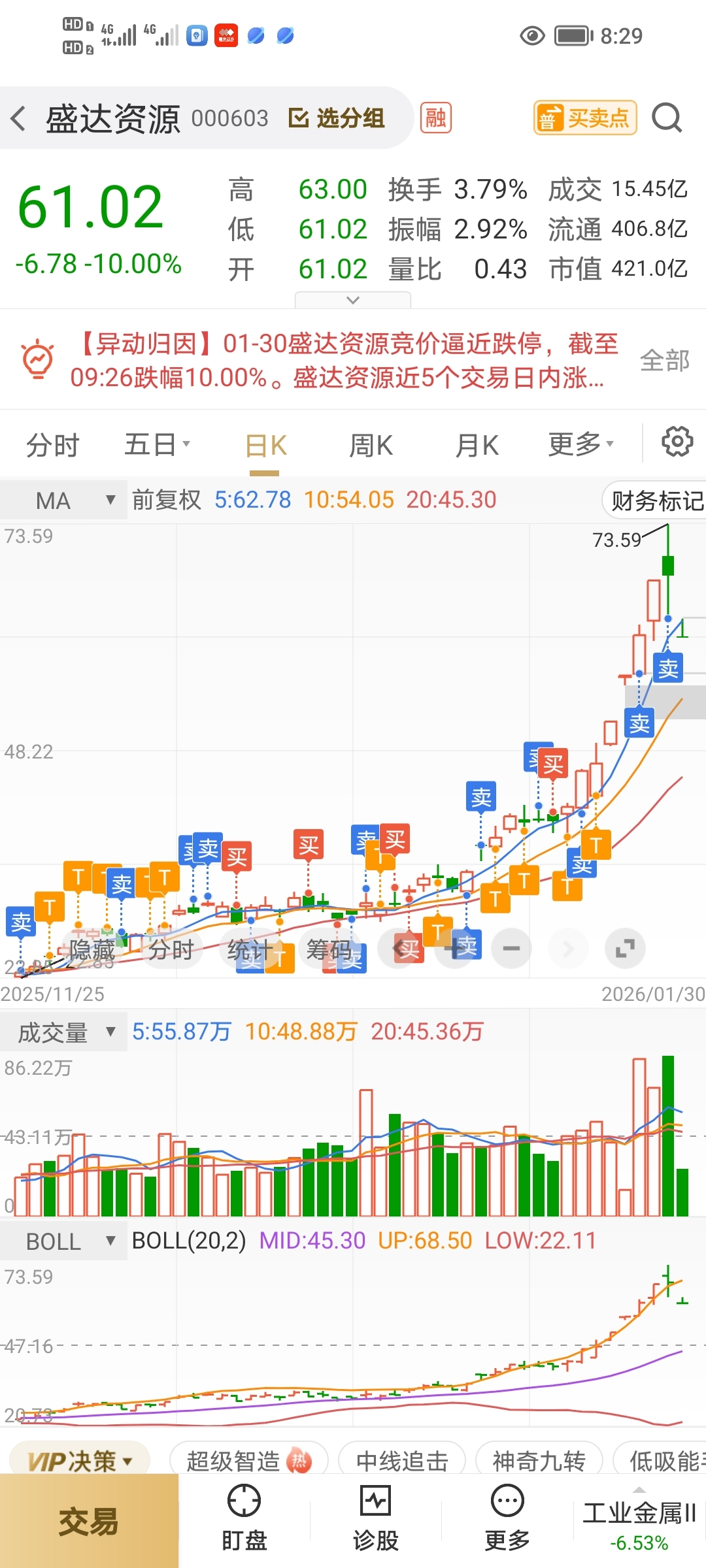The width and height of the screenshot is (706, 1568).
Task: Zoom in chart with plus button
Action: tap(456, 949)
